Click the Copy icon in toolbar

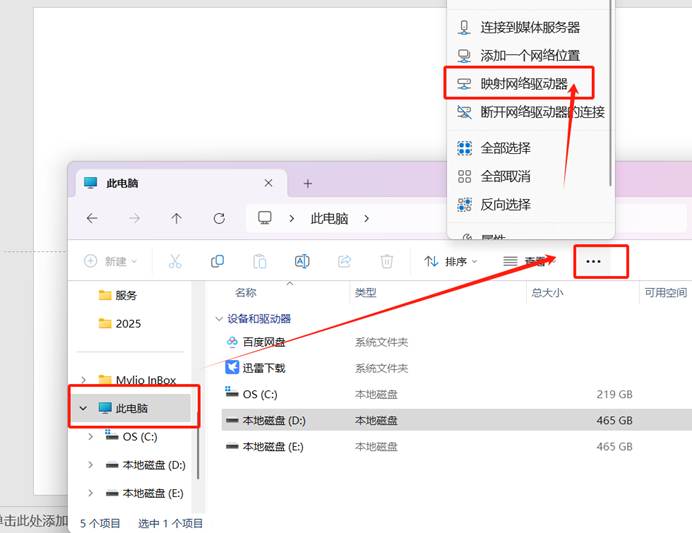click(x=217, y=261)
